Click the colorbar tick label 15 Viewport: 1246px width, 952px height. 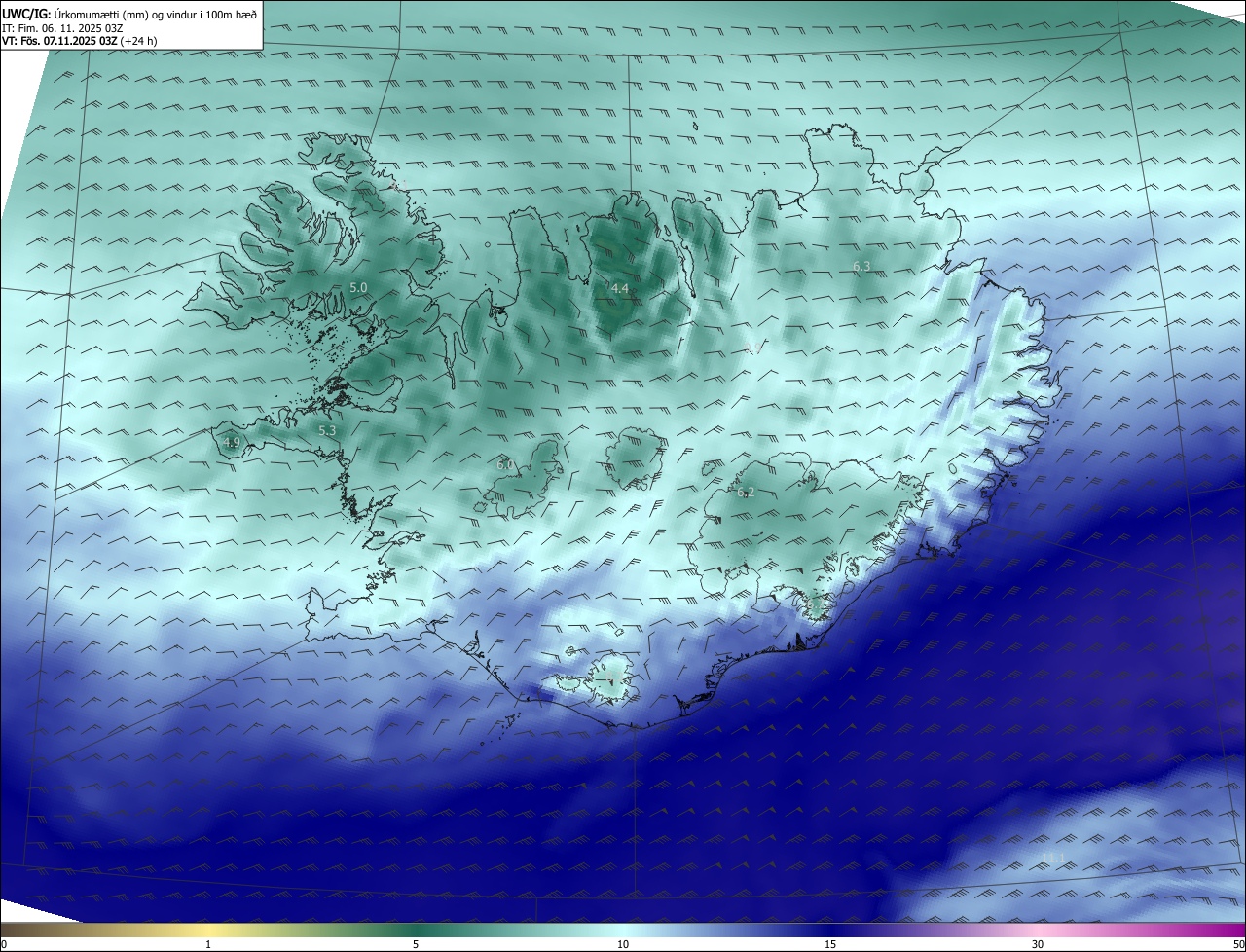click(830, 944)
